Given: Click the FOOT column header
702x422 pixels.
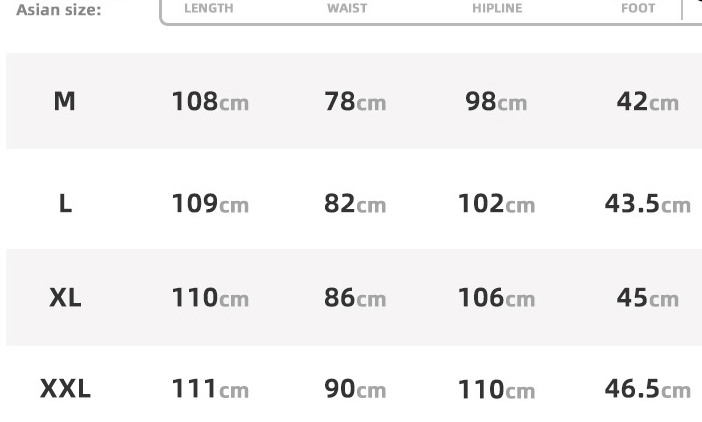Looking at the screenshot, I should (x=638, y=8).
